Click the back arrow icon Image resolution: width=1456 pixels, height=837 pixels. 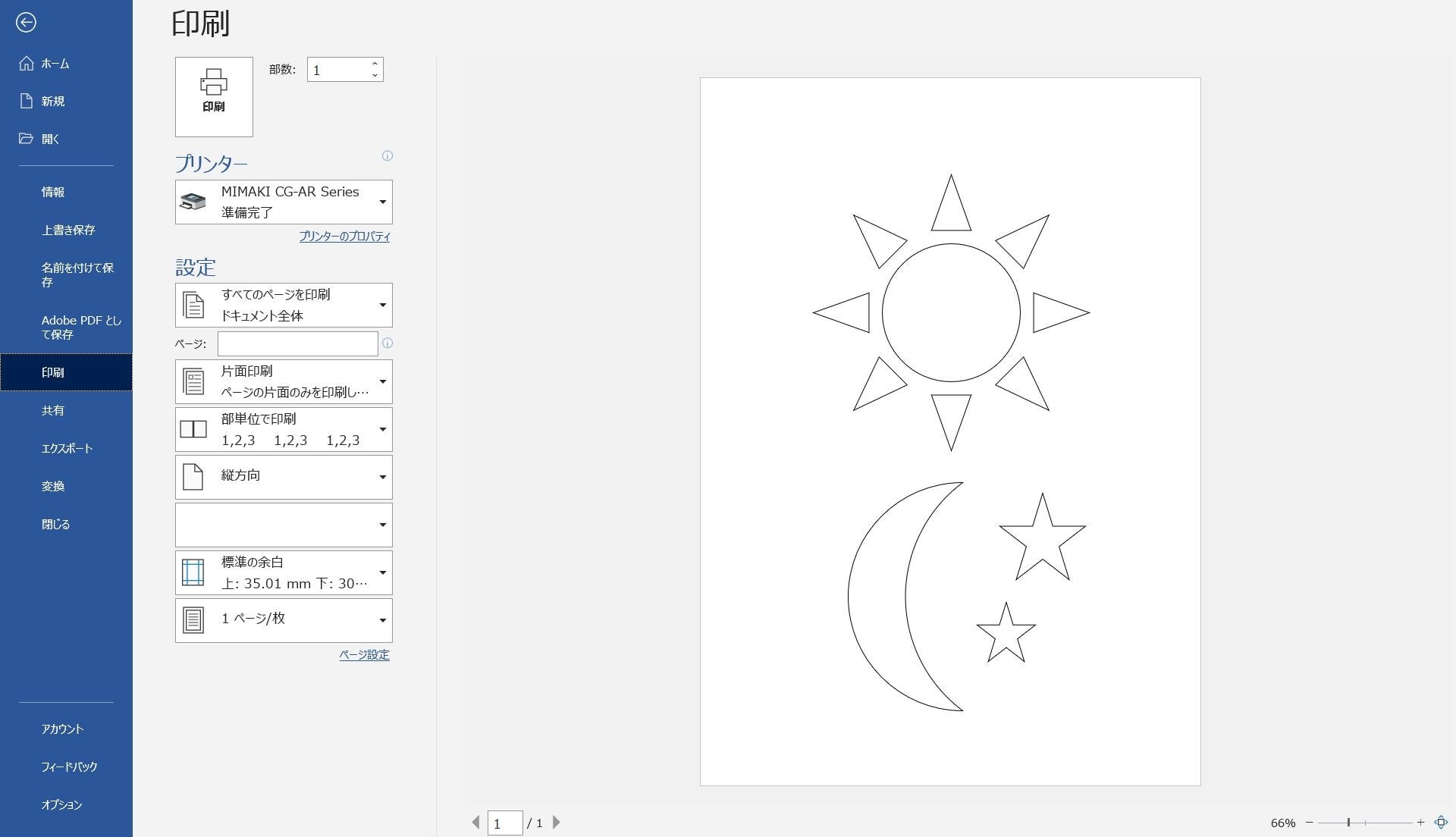click(26, 23)
